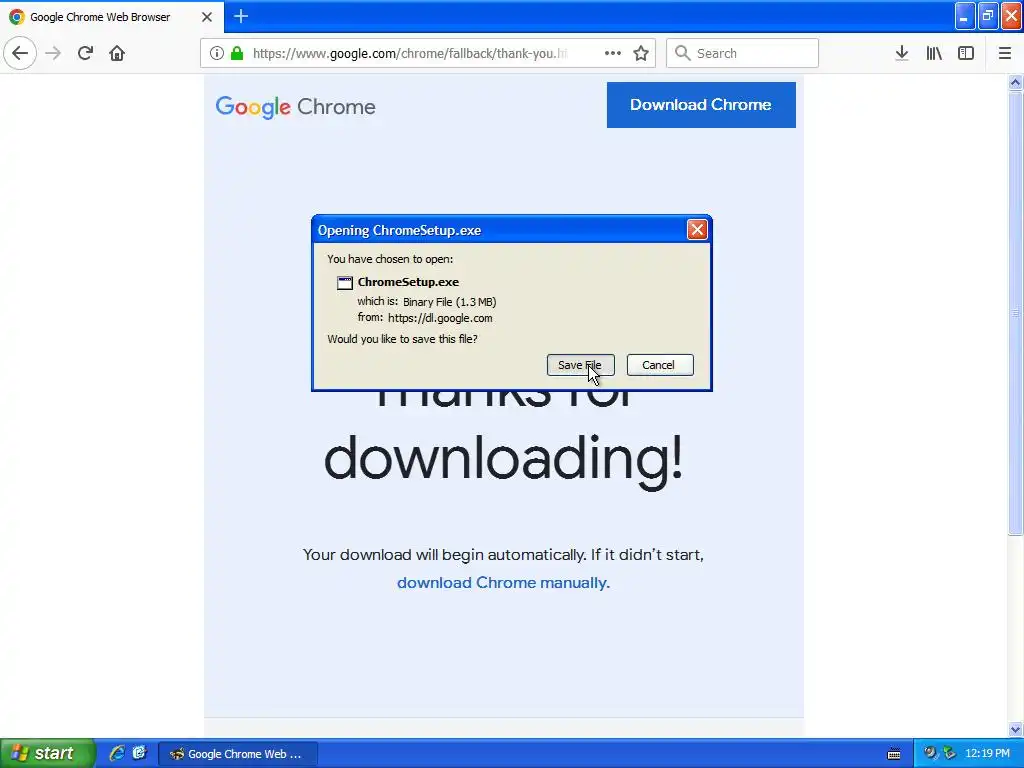1024x768 pixels.
Task: Click the ChromeSetup.exe file name text
Action: point(408,282)
